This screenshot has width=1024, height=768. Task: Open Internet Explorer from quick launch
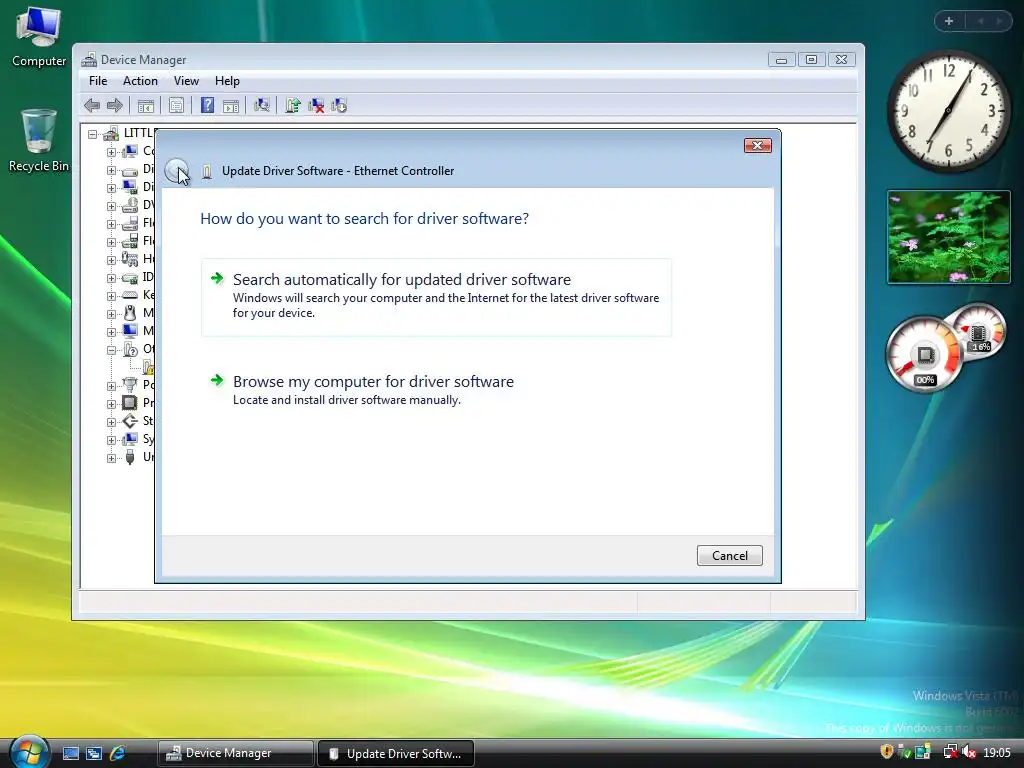[x=118, y=753]
